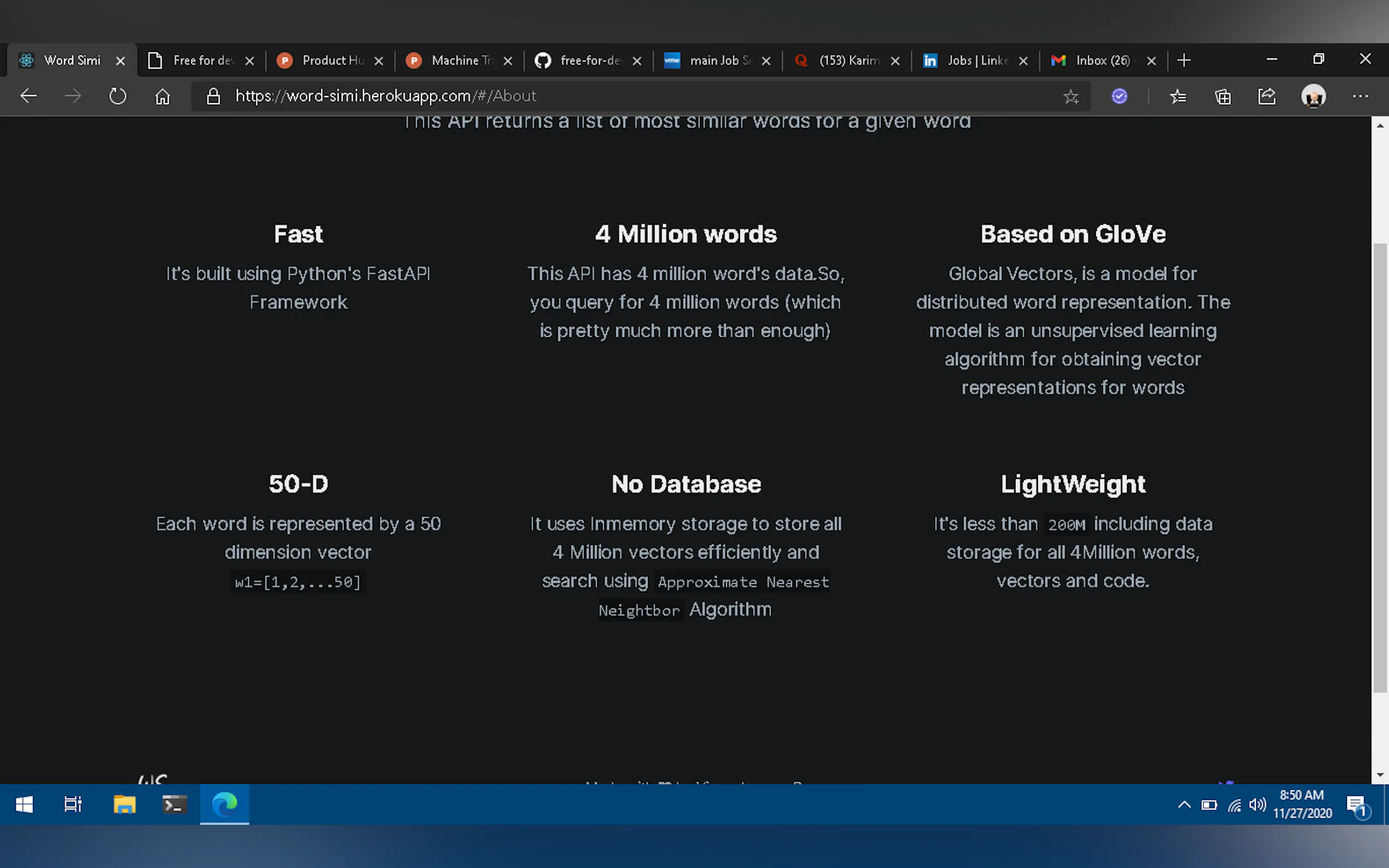Close the Free for dev tab
Viewport: 1389px width, 868px height.
coord(250,61)
